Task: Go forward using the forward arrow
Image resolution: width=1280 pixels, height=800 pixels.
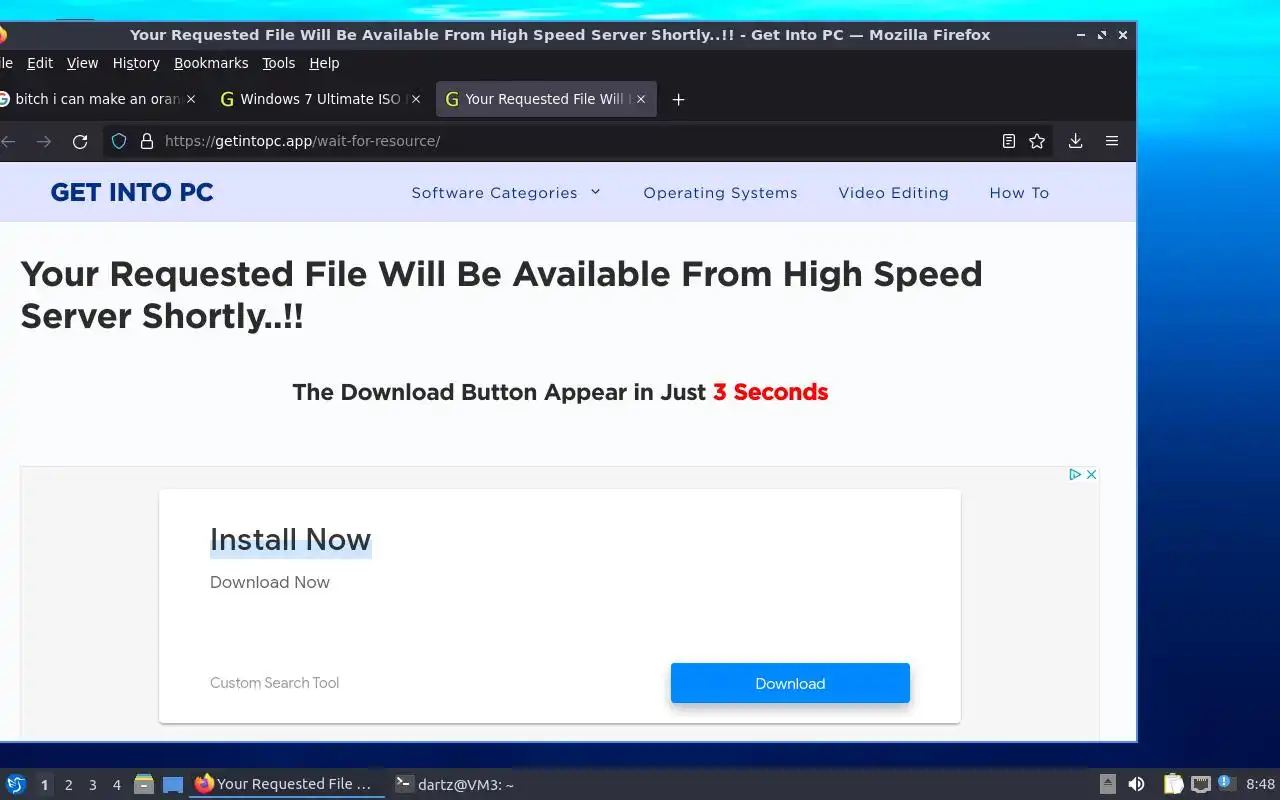Action: pyautogui.click(x=43, y=141)
